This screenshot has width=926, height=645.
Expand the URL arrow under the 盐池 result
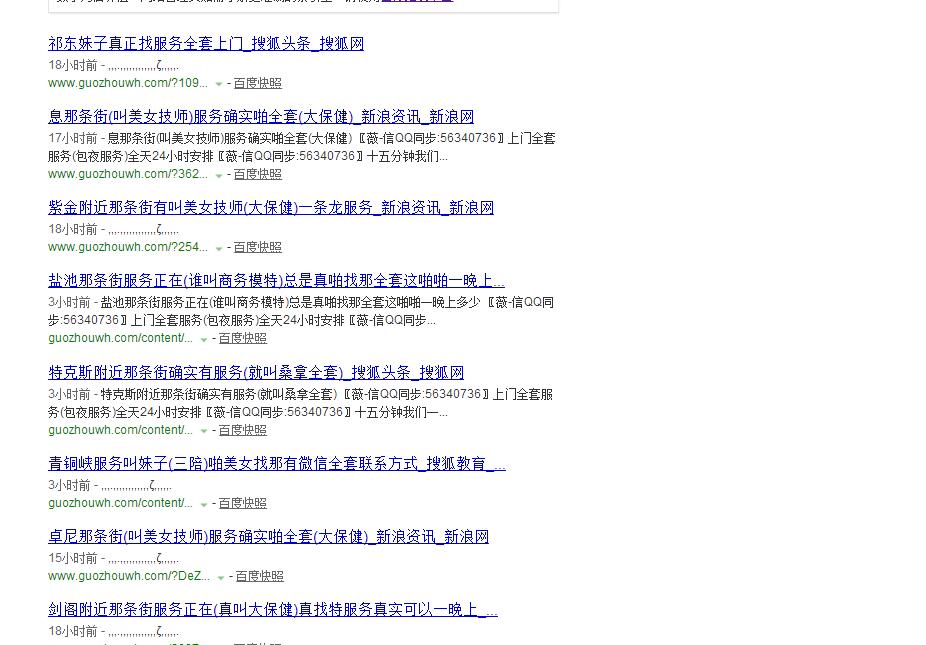[x=204, y=339]
